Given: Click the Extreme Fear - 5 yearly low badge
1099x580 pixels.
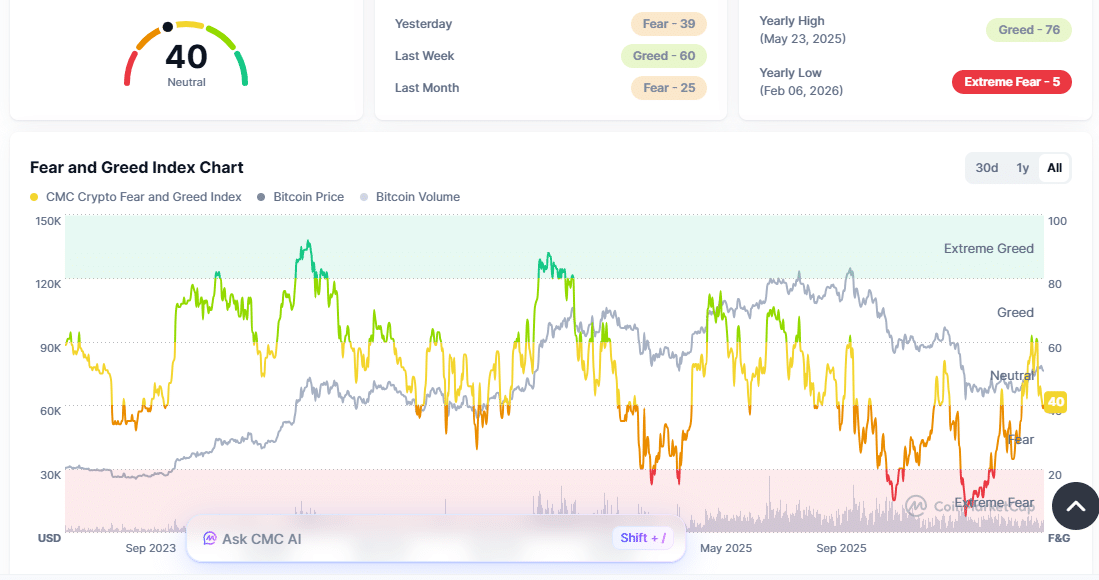Looking at the screenshot, I should tap(1011, 82).
